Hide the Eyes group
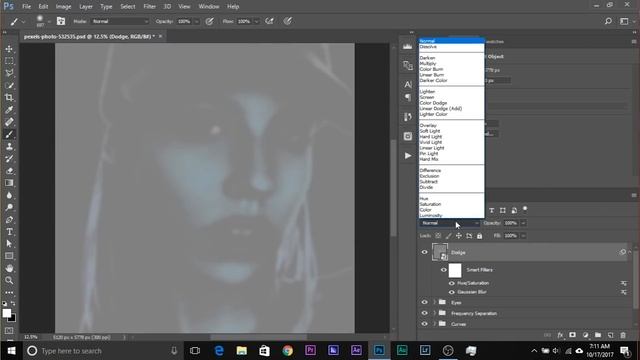640x360 pixels. pyautogui.click(x=424, y=302)
